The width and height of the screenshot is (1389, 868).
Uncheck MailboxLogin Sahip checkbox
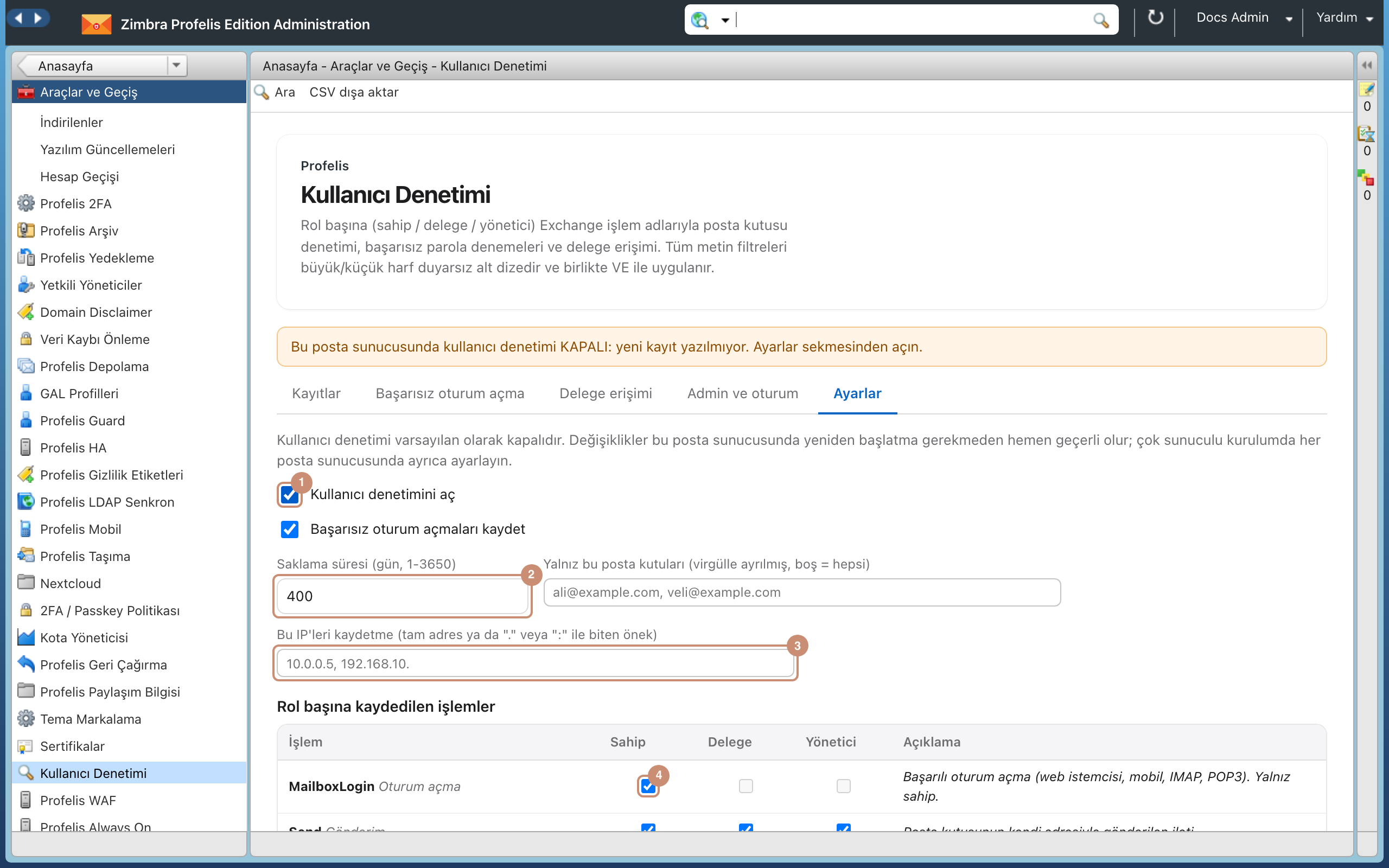(648, 786)
